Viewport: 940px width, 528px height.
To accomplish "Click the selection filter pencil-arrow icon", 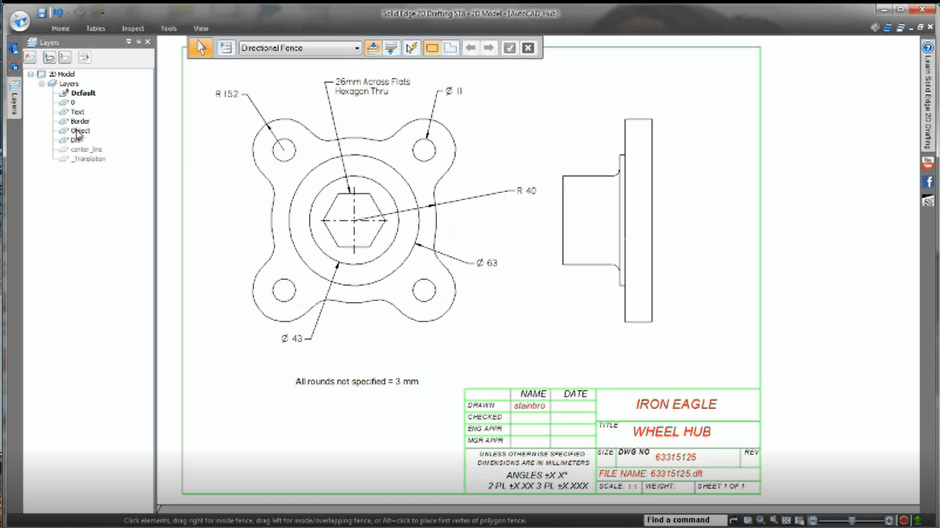I will (411, 48).
